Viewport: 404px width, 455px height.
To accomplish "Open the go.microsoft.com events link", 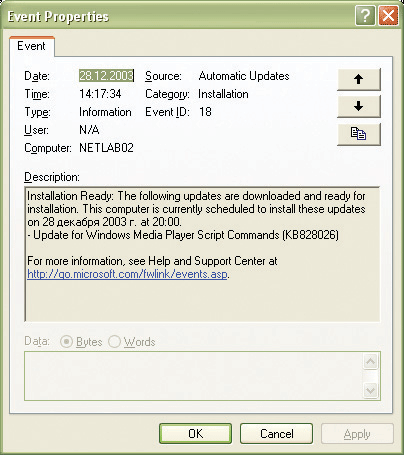I will 127,274.
